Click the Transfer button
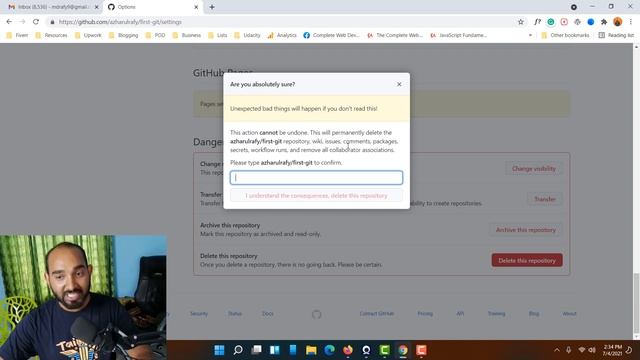This screenshot has width=640, height=360. tap(545, 199)
